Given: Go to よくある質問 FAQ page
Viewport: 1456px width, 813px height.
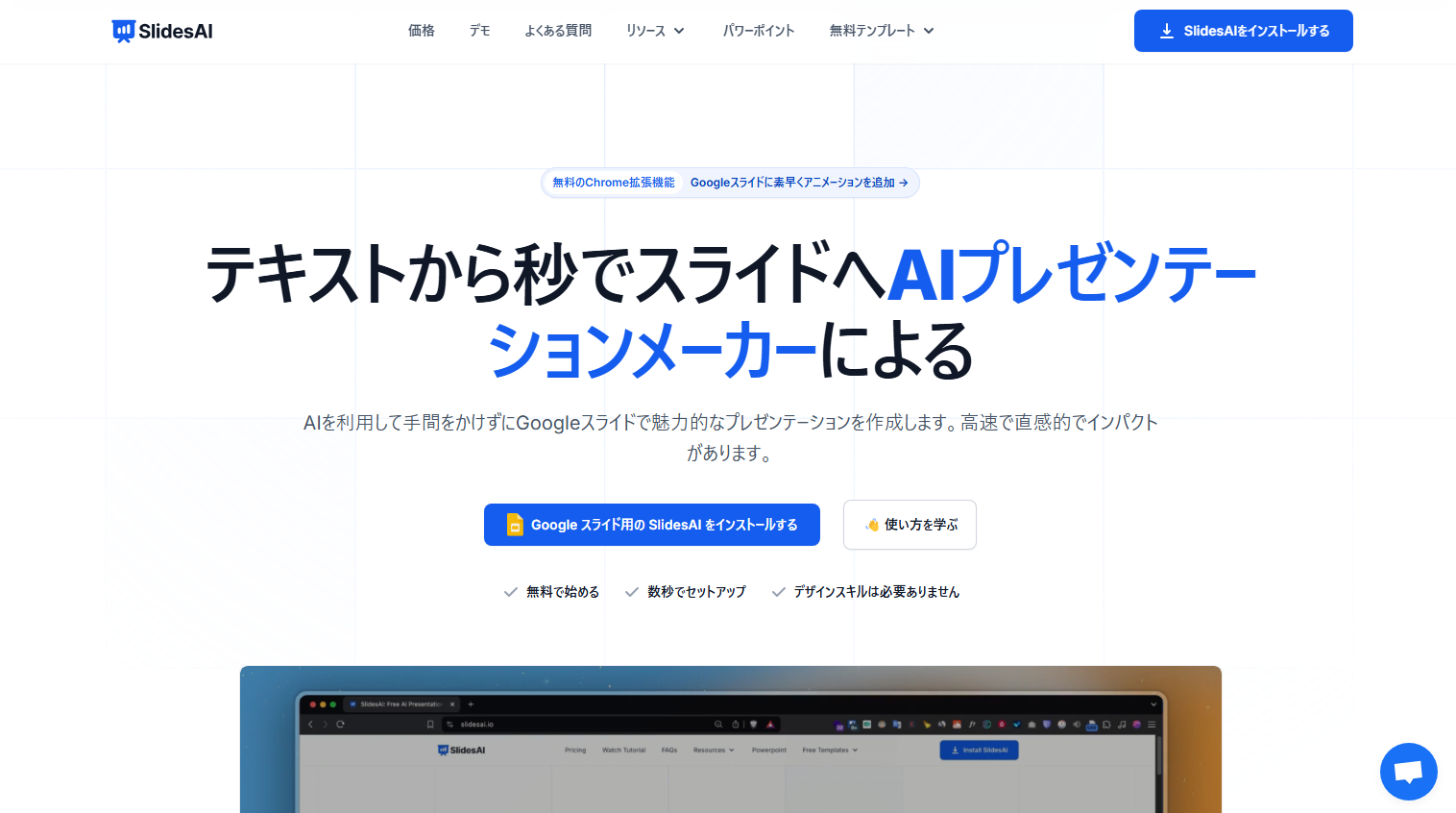Looking at the screenshot, I should 558,31.
